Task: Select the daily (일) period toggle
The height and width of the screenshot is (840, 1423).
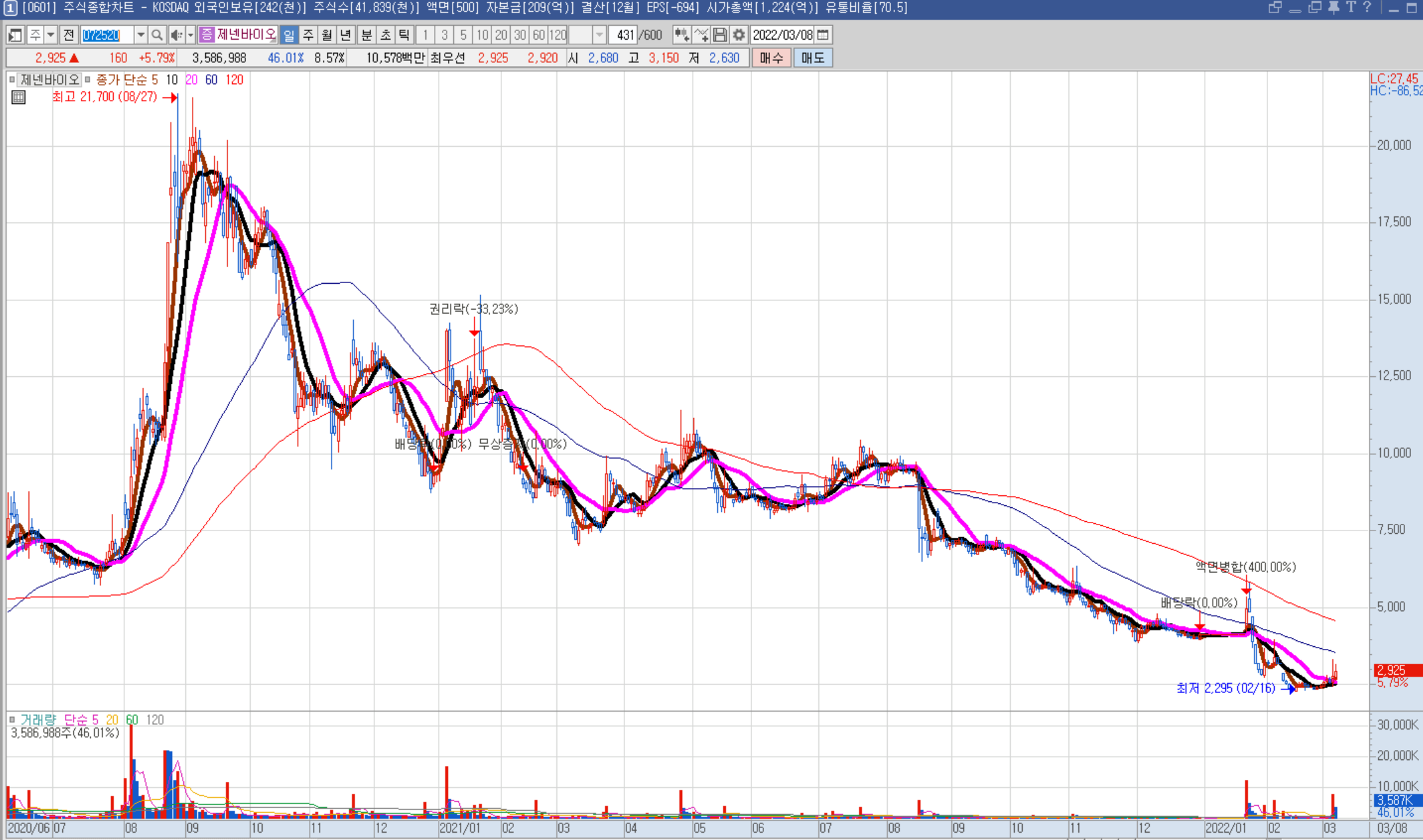Action: [289, 35]
